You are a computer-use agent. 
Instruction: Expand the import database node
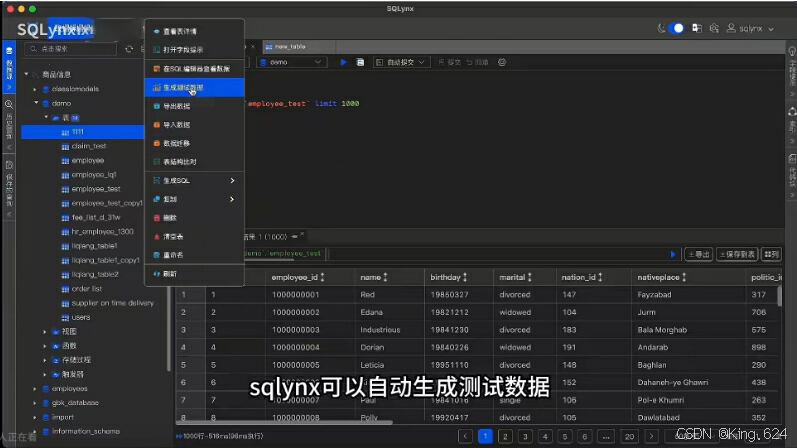[x=35, y=417]
